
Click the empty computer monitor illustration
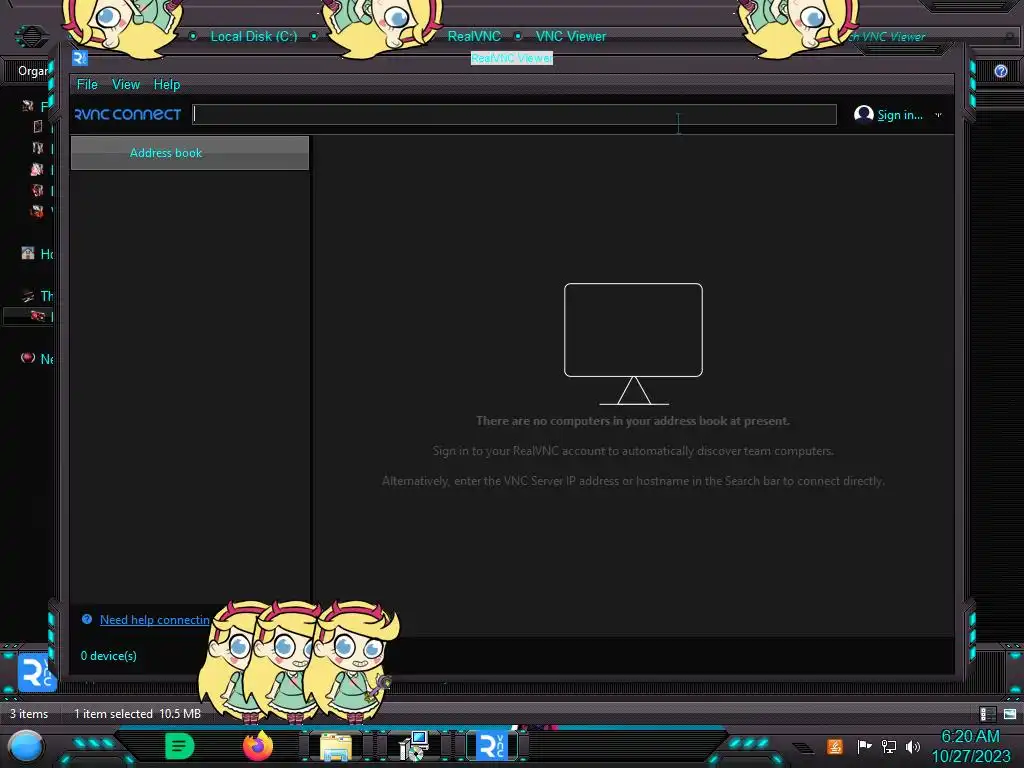(633, 344)
